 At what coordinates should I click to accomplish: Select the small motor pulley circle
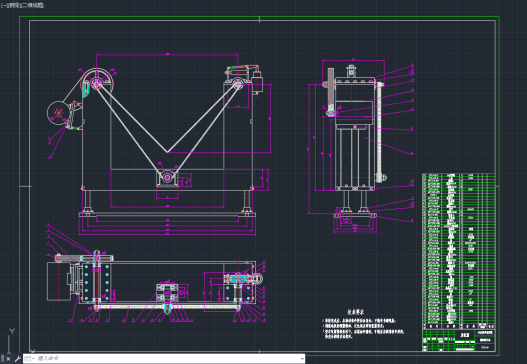coord(59,113)
